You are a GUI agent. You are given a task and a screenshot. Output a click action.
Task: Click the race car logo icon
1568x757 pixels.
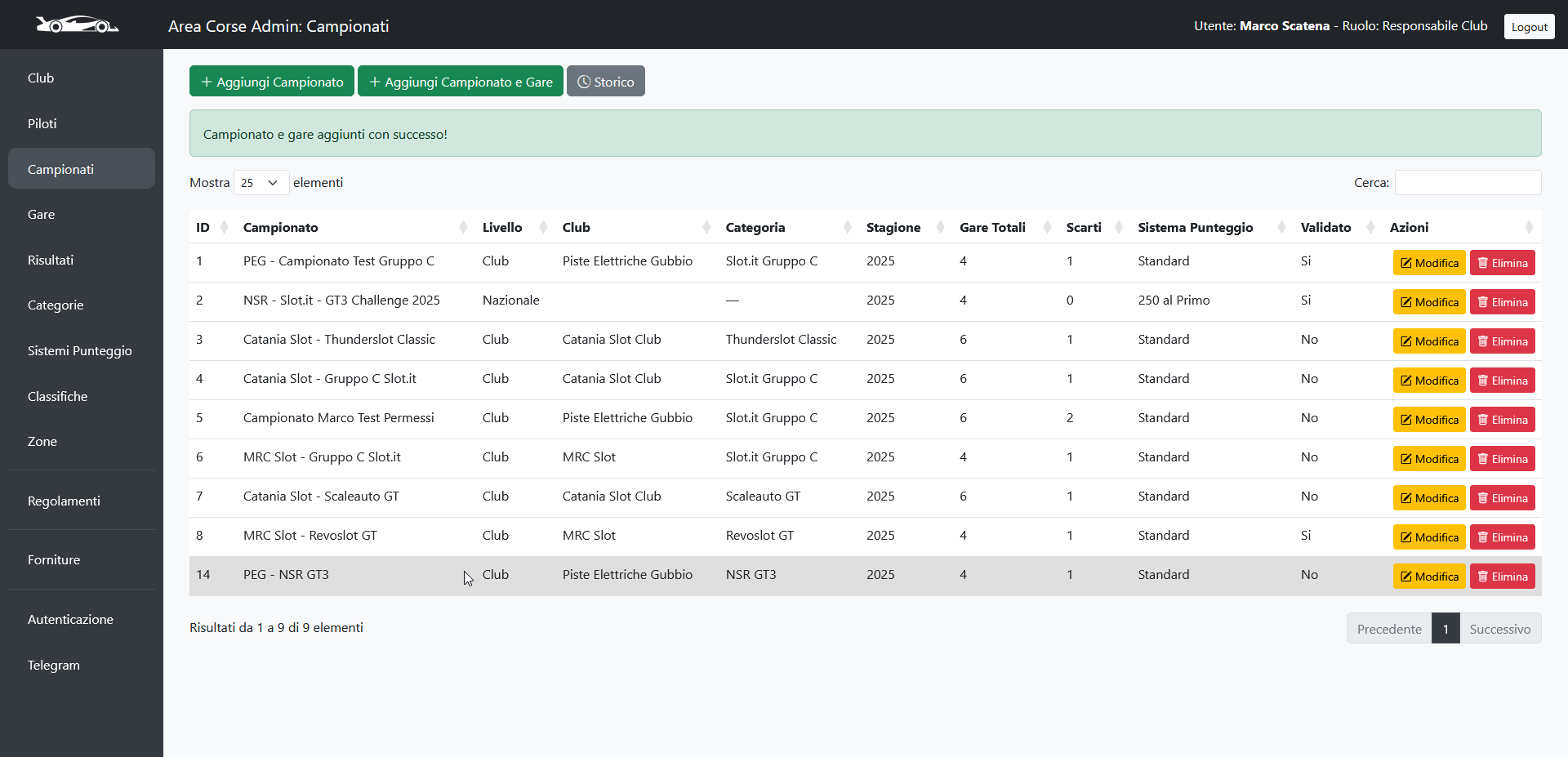(x=77, y=25)
